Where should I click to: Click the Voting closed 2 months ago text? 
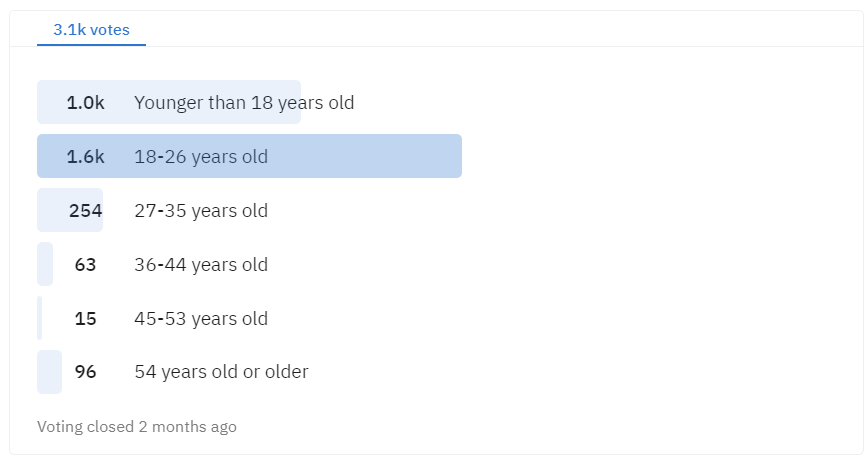[137, 427]
